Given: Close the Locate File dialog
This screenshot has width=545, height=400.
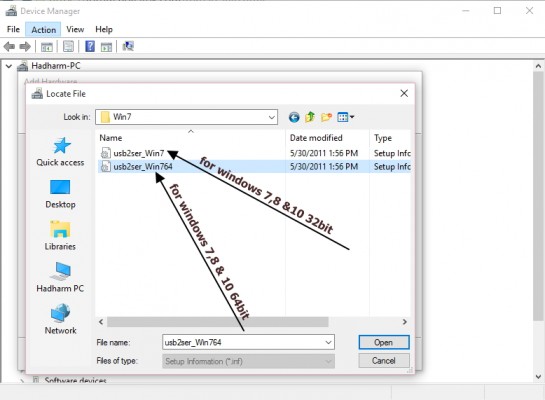Looking at the screenshot, I should coord(404,93).
